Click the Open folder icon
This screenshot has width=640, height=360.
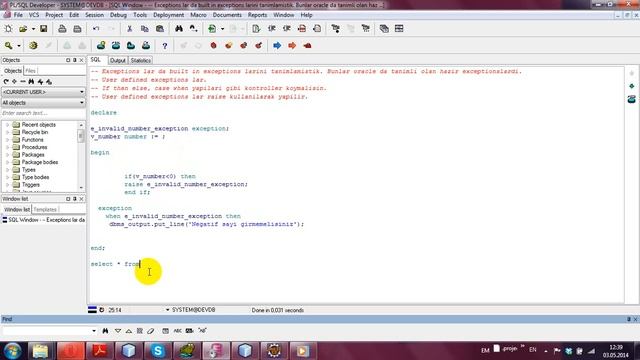(x=23, y=29)
